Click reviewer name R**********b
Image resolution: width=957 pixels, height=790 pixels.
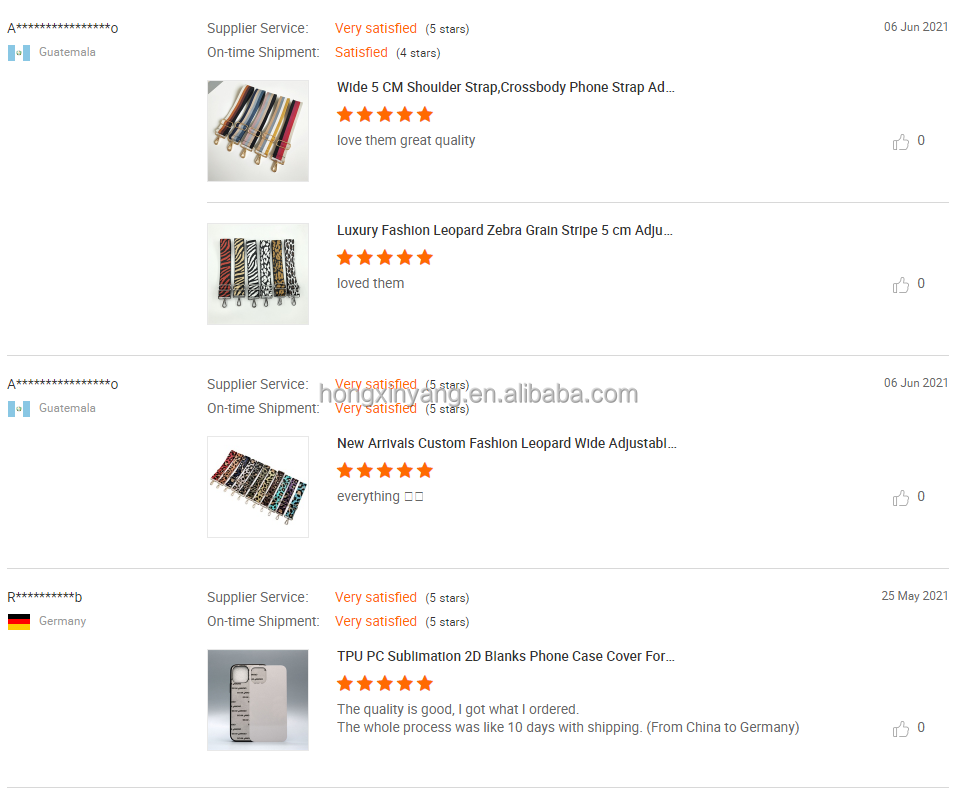[x=45, y=597]
